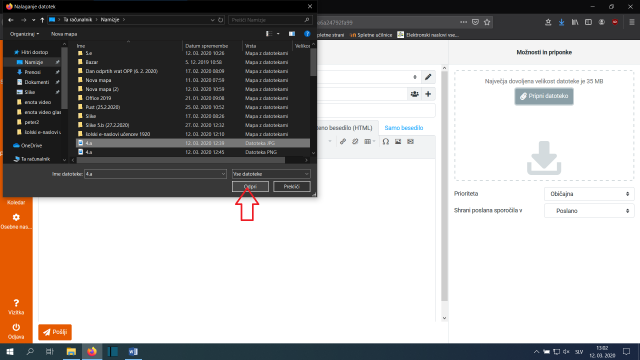
Task: Select the 4.a PNG file row
Action: (x=193, y=152)
